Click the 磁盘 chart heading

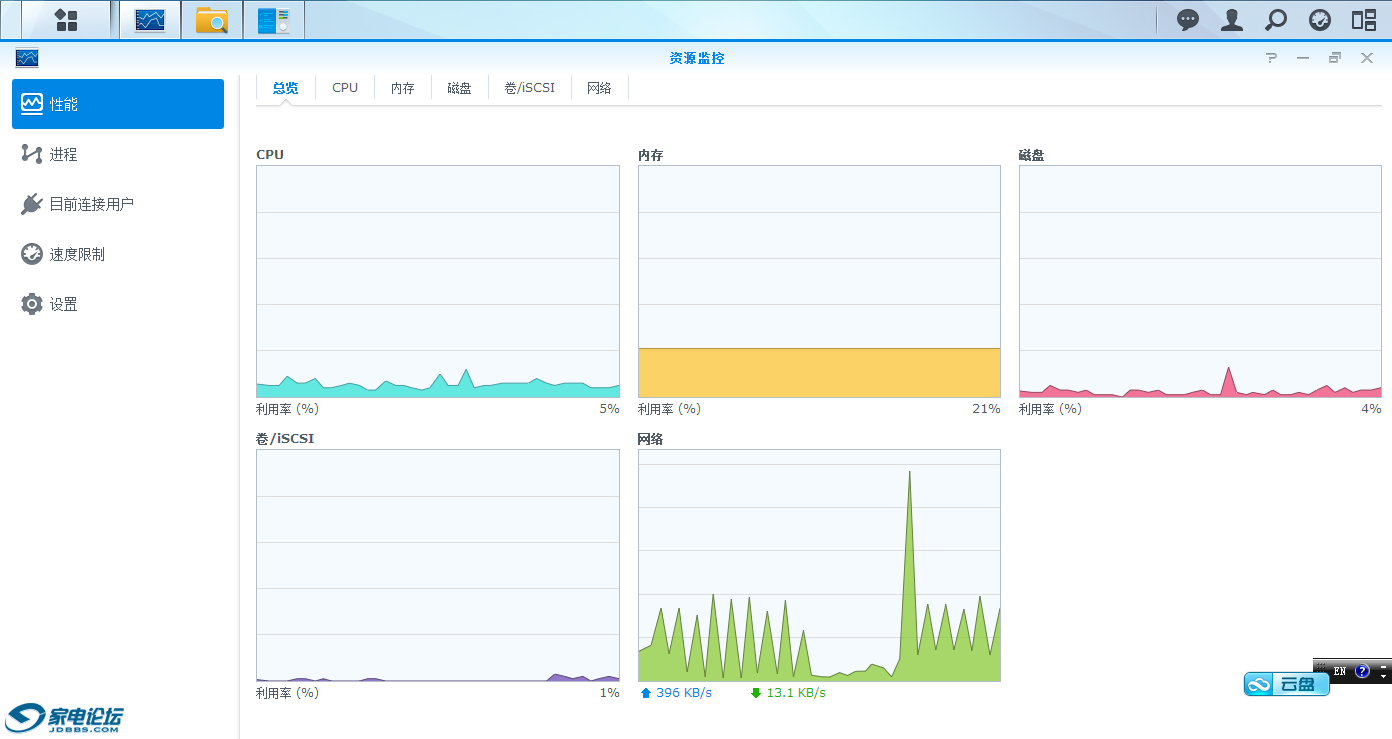coord(1032,155)
